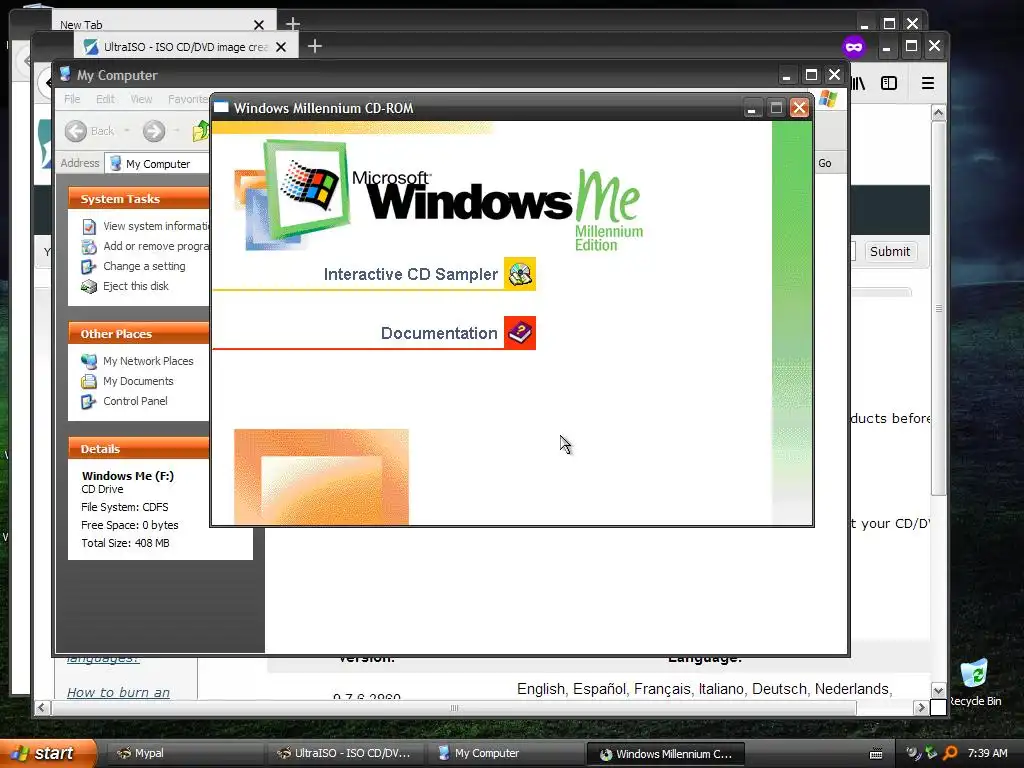Image resolution: width=1024 pixels, height=768 pixels.
Task: Collapse the System Tasks panel header
Action: coord(139,199)
